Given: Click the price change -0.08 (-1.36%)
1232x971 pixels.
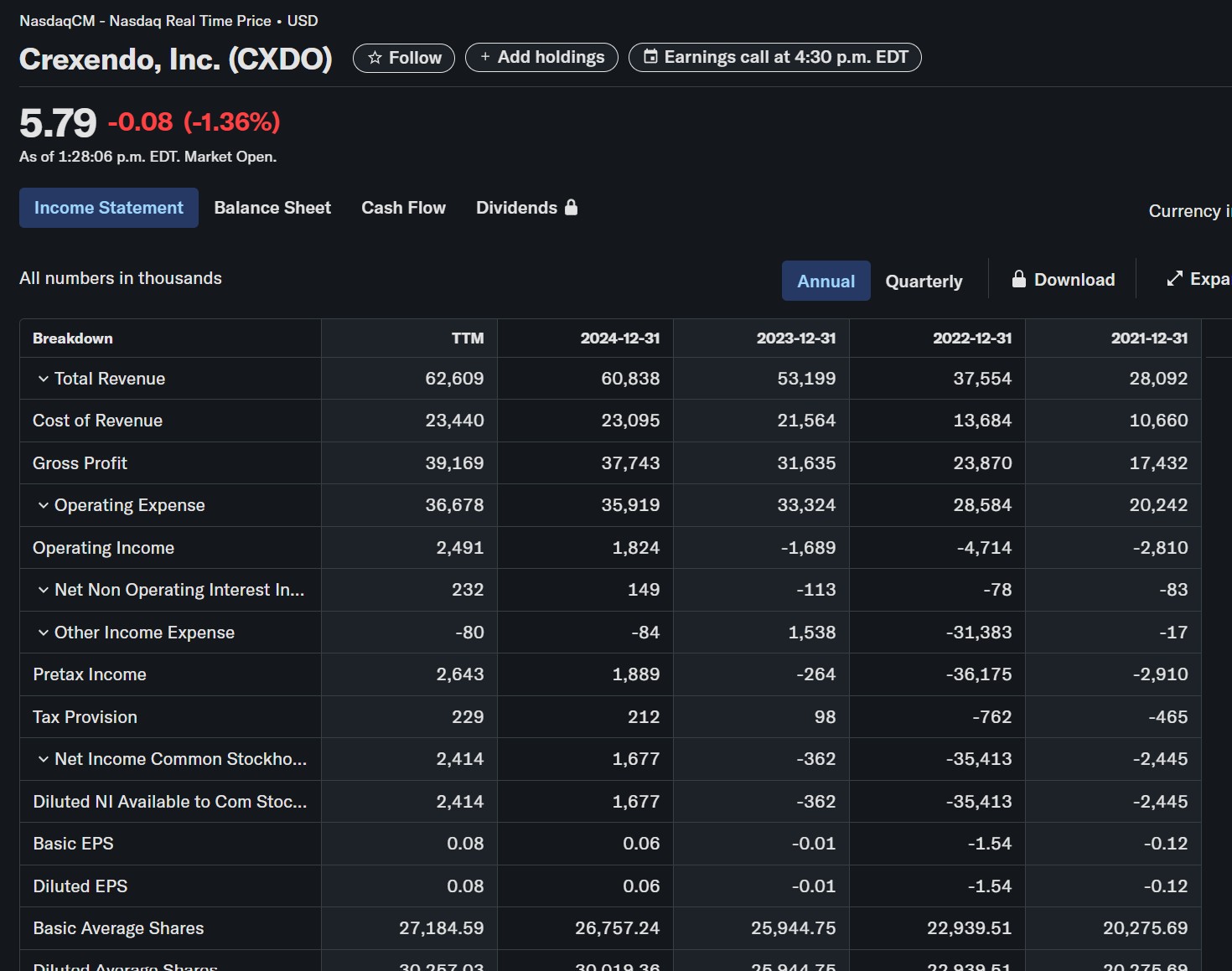Looking at the screenshot, I should coord(194,122).
